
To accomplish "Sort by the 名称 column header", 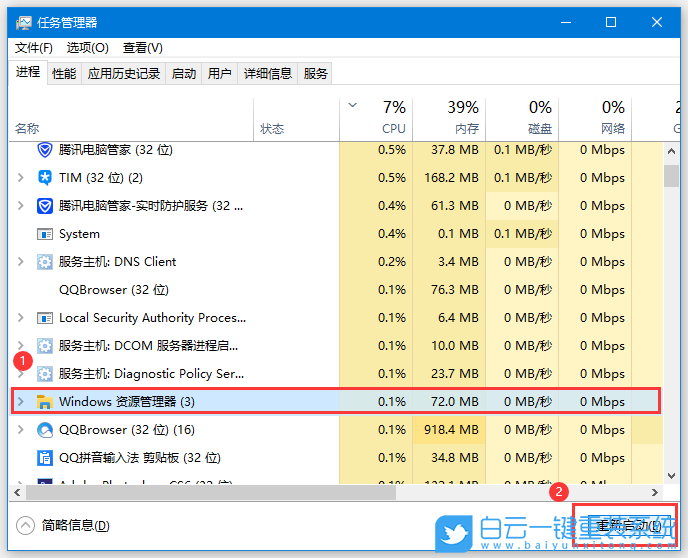I will coord(131,119).
